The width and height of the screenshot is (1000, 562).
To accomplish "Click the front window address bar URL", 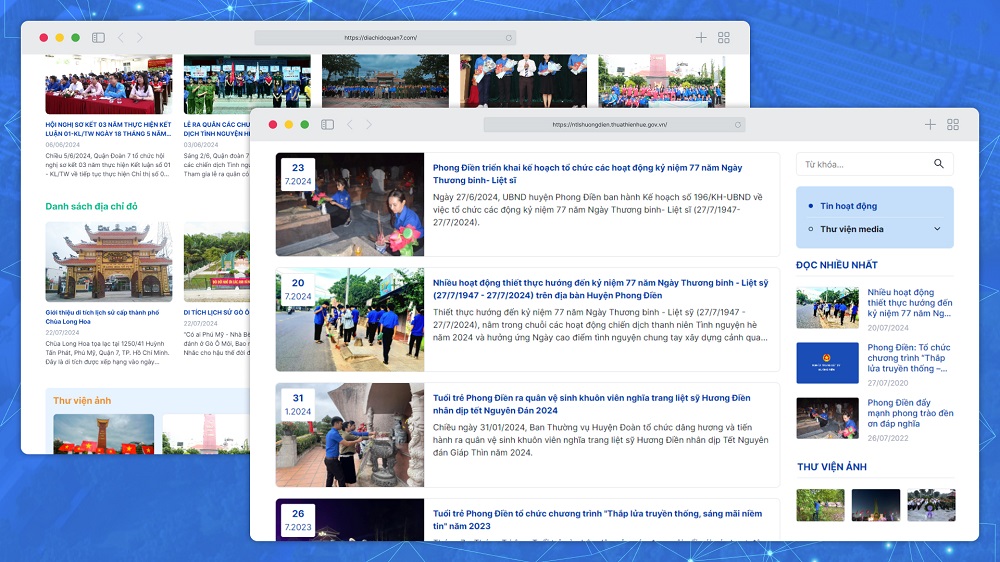I will 610,125.
